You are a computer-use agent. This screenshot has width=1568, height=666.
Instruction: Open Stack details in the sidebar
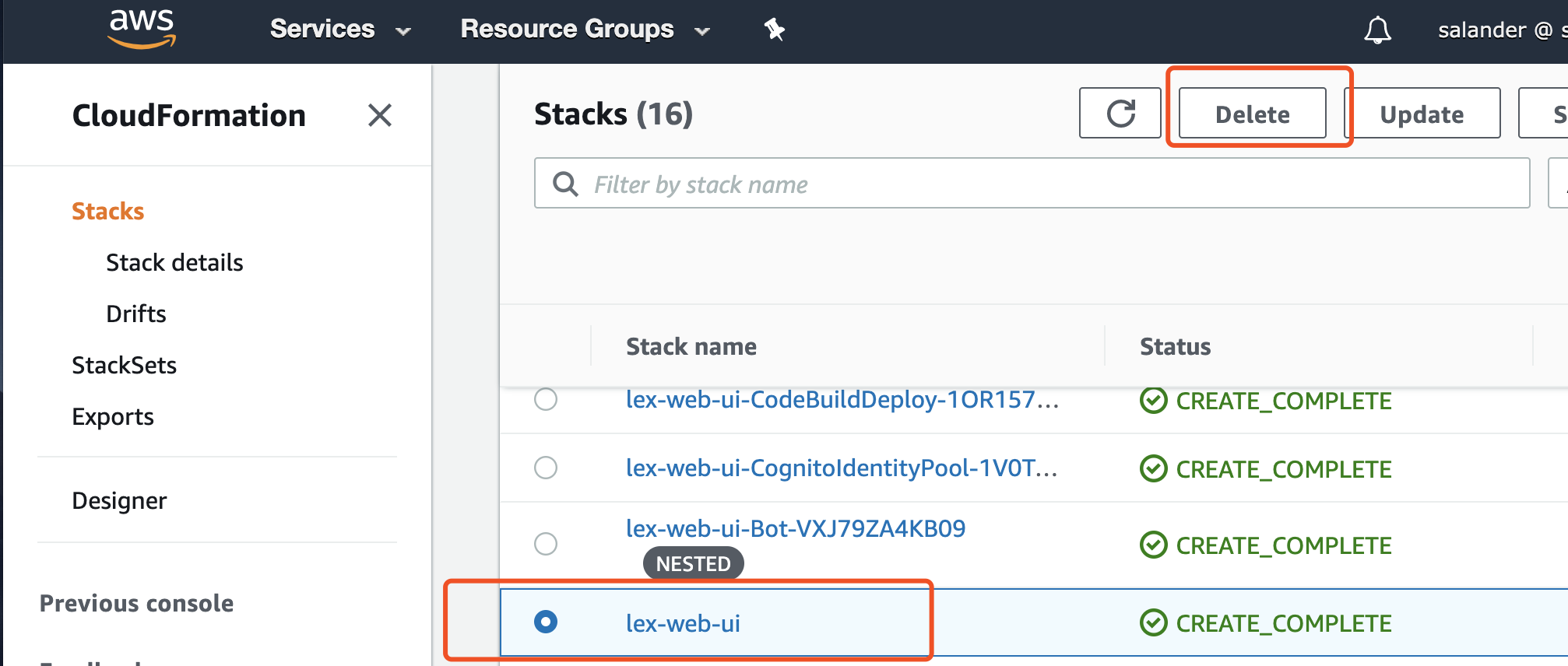[174, 262]
